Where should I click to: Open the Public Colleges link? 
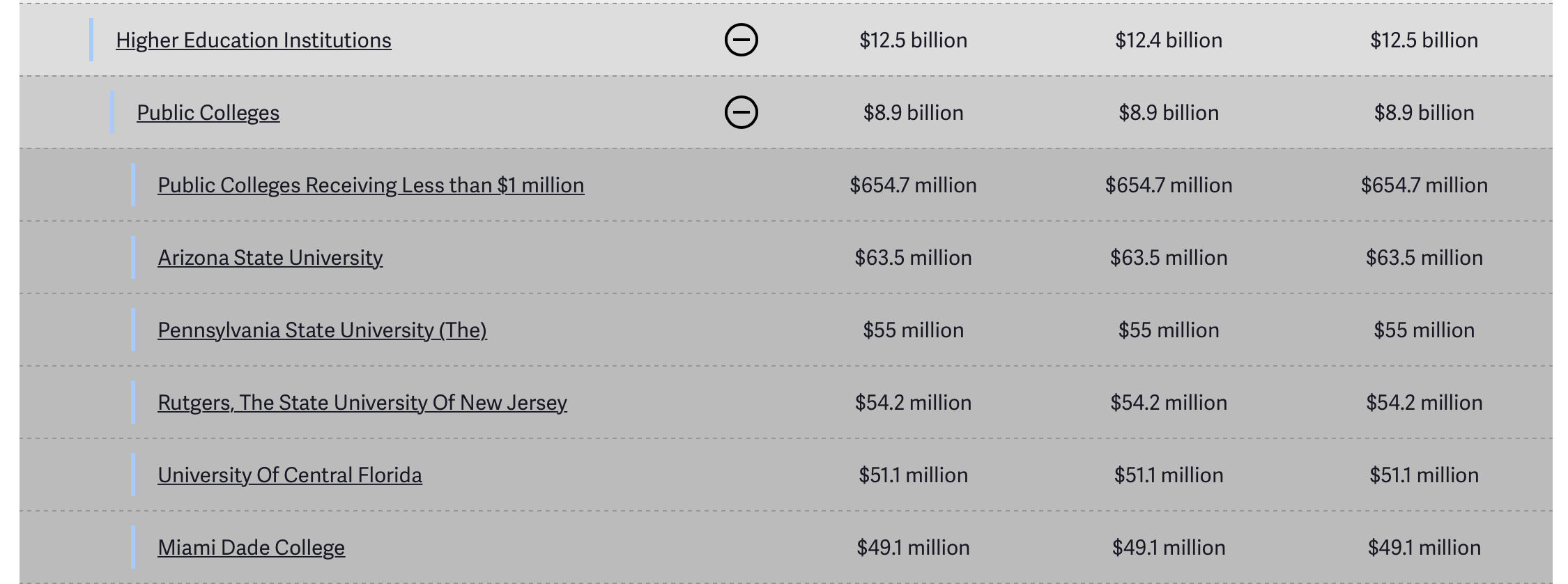[208, 113]
